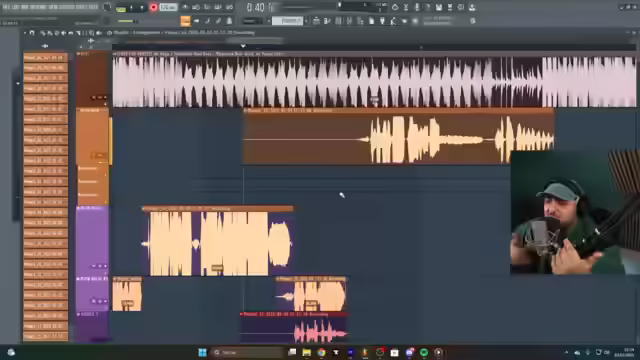Select the Draw pencil tool in playlist
This screenshot has width=640, height=360.
(x=42, y=33)
